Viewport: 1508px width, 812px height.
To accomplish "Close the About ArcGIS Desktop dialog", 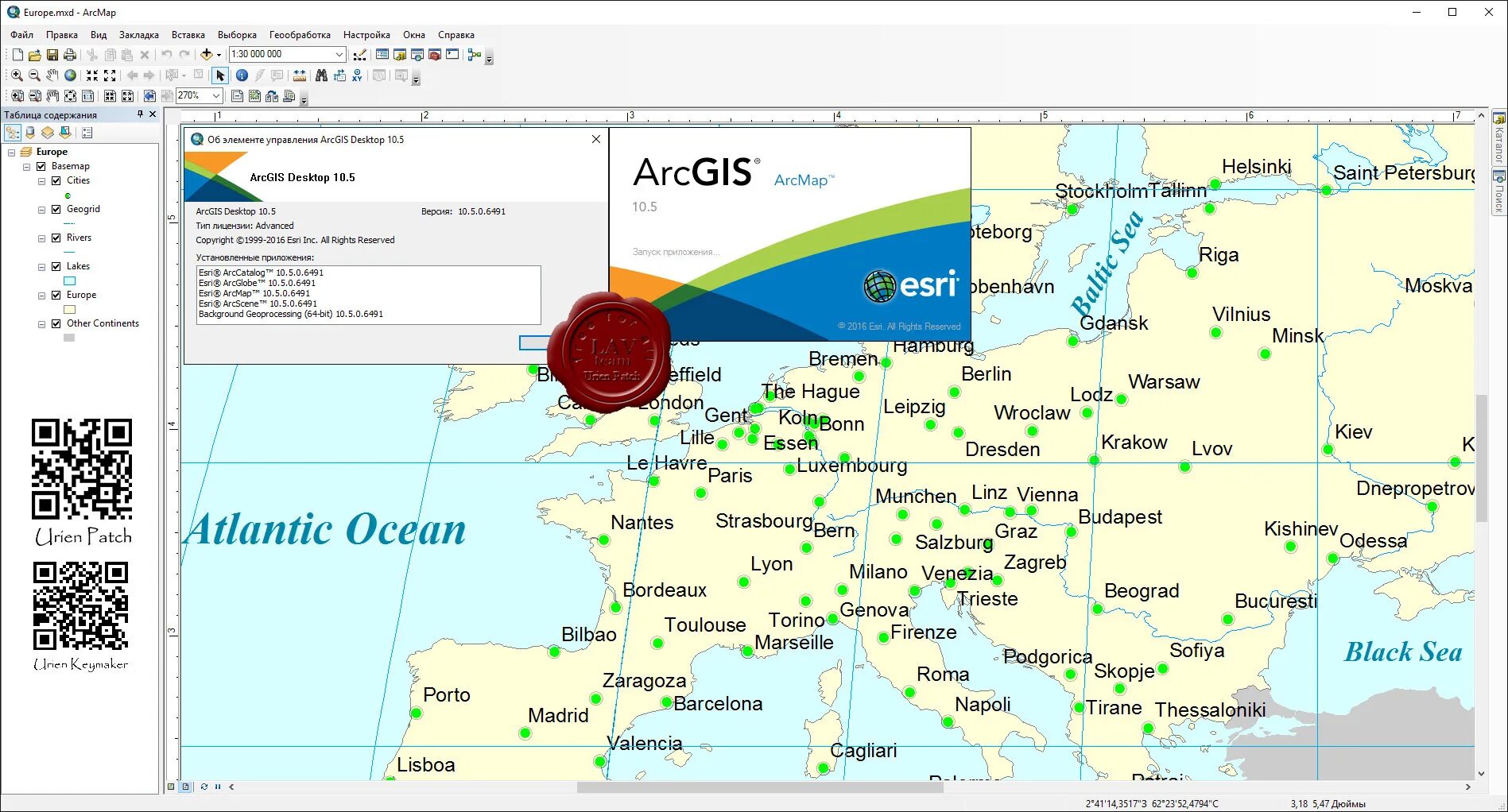I will [596, 139].
